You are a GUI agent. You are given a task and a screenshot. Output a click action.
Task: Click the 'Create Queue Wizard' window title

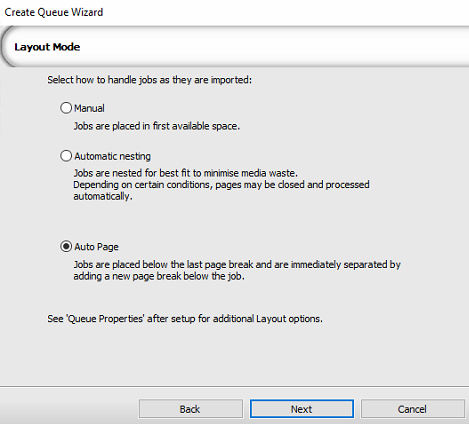(54, 12)
